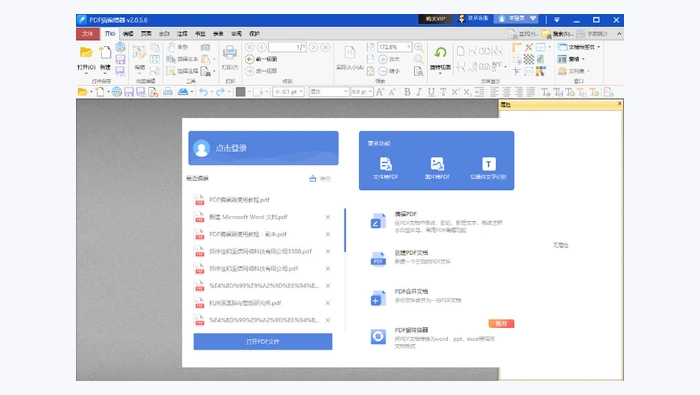700x395 pixels.
Task: Go to last page navigation arrow
Action: tap(325, 47)
